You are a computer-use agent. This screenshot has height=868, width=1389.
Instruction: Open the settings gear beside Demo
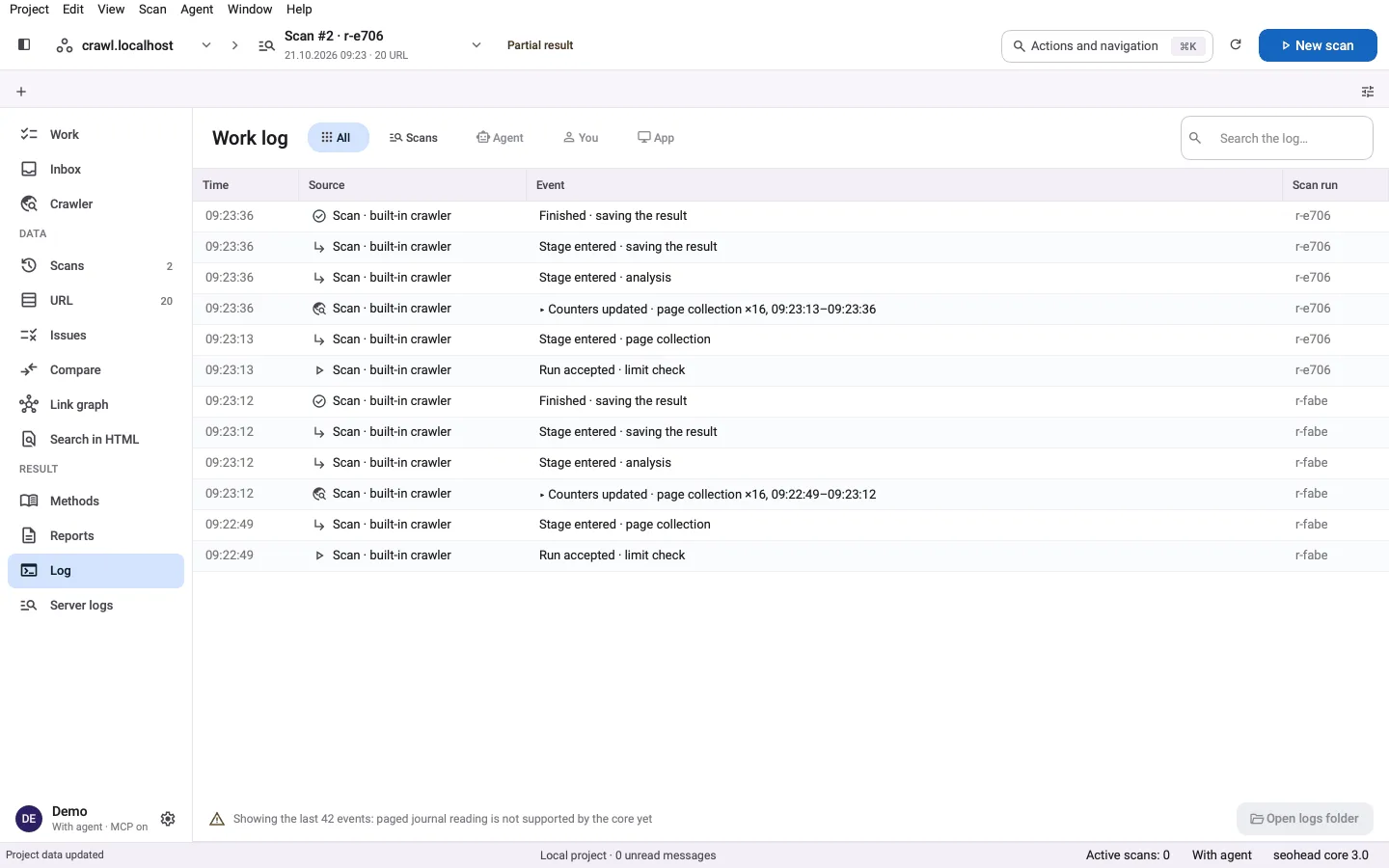(x=168, y=819)
